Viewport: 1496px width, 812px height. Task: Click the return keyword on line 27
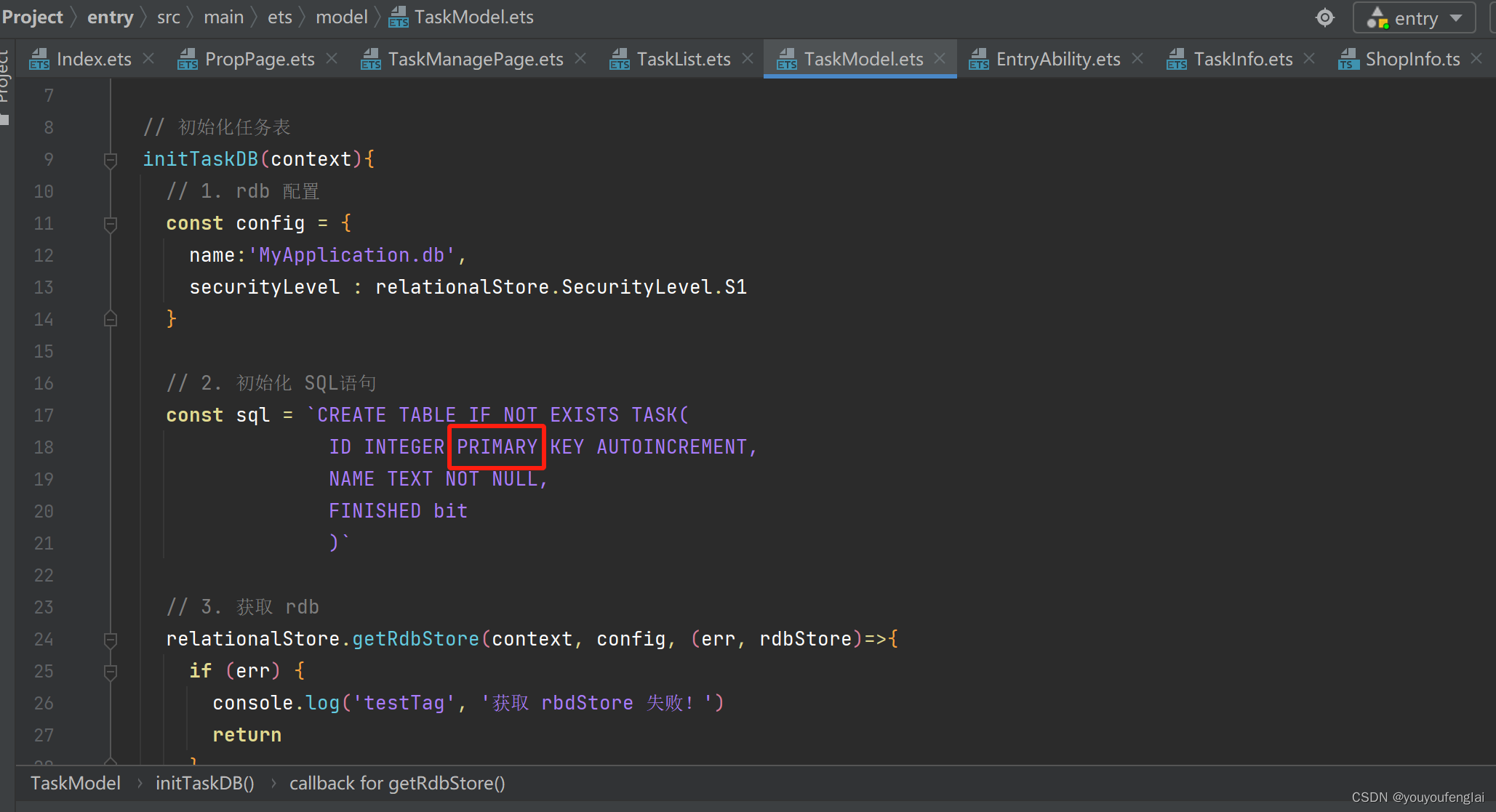(x=247, y=735)
